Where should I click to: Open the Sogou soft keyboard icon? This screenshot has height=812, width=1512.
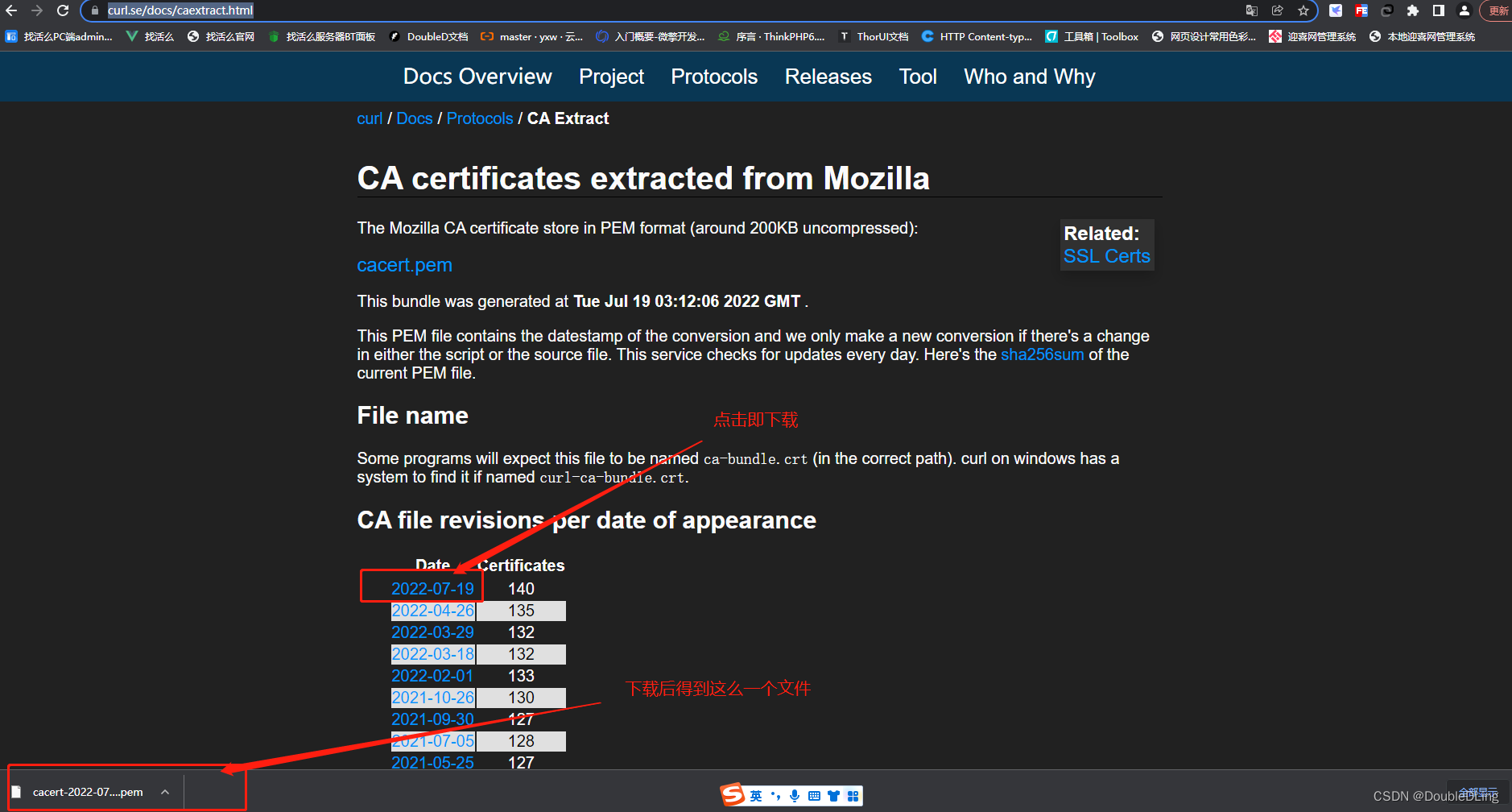tap(814, 796)
